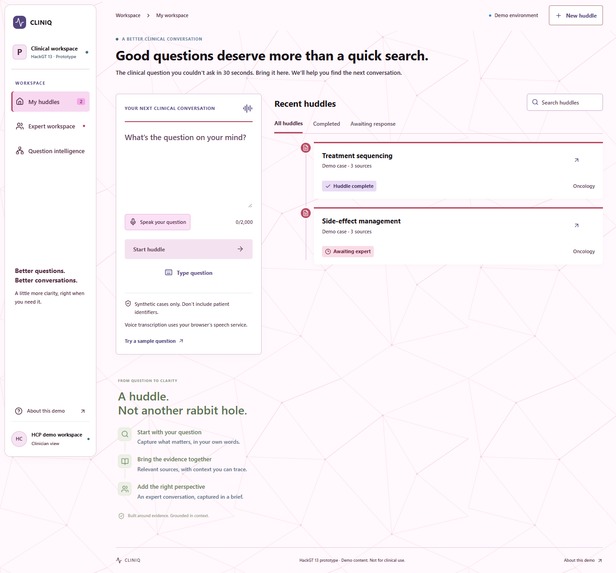Viewport: 616px width, 573px height.
Task: Try a sample question link
Action: pos(154,341)
